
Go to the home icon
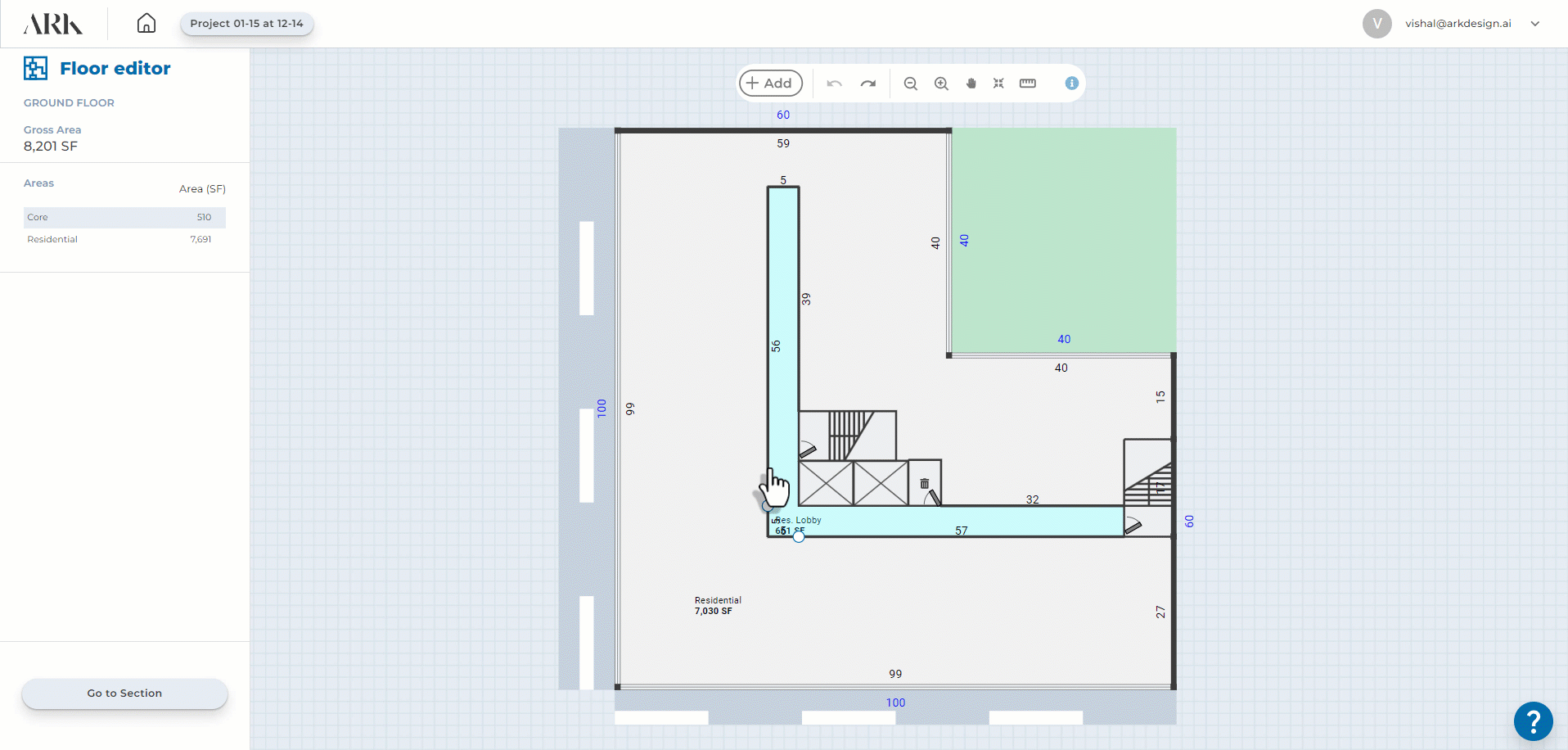[146, 24]
